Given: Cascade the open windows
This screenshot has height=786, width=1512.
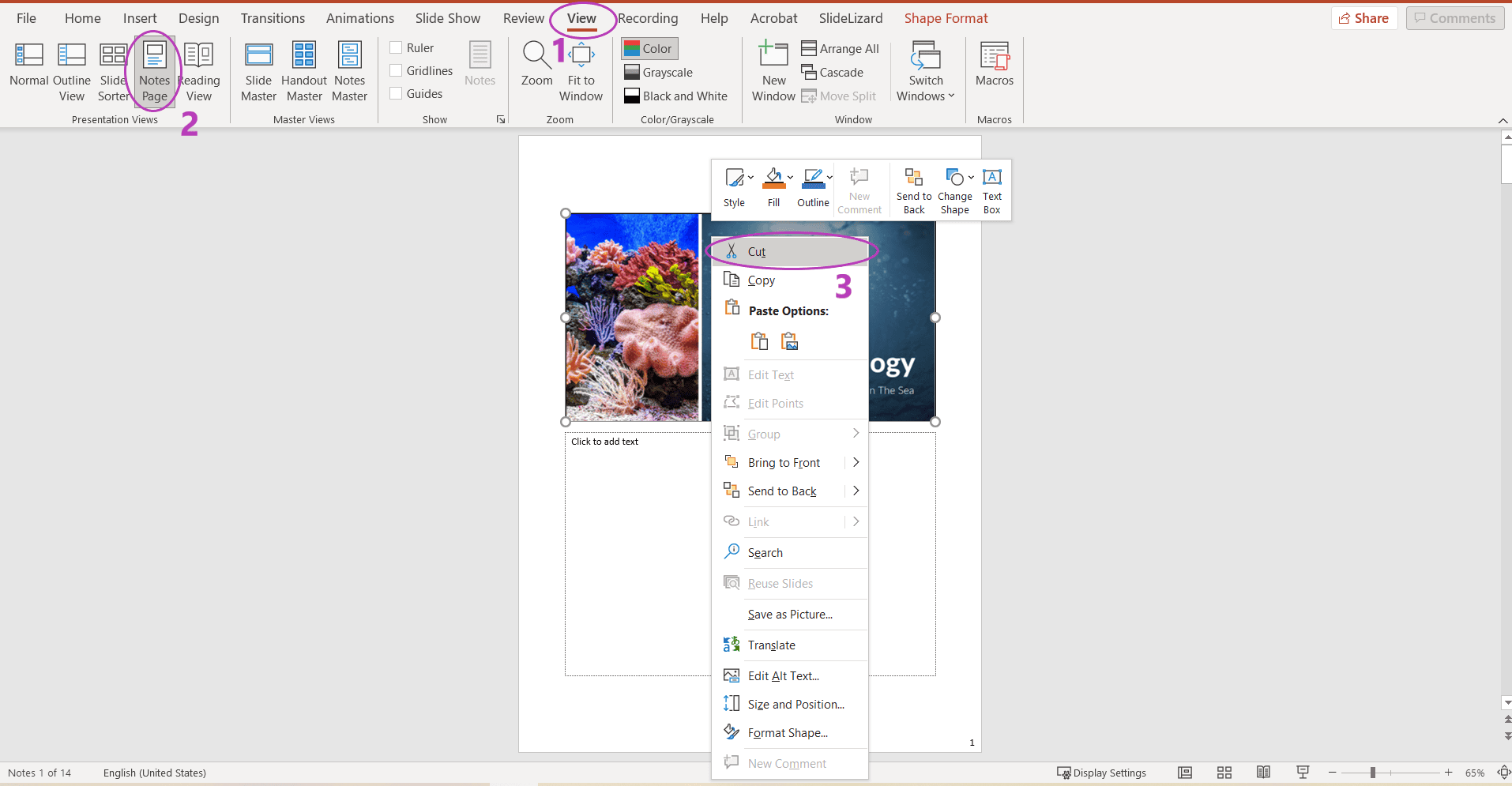Looking at the screenshot, I should 833,72.
